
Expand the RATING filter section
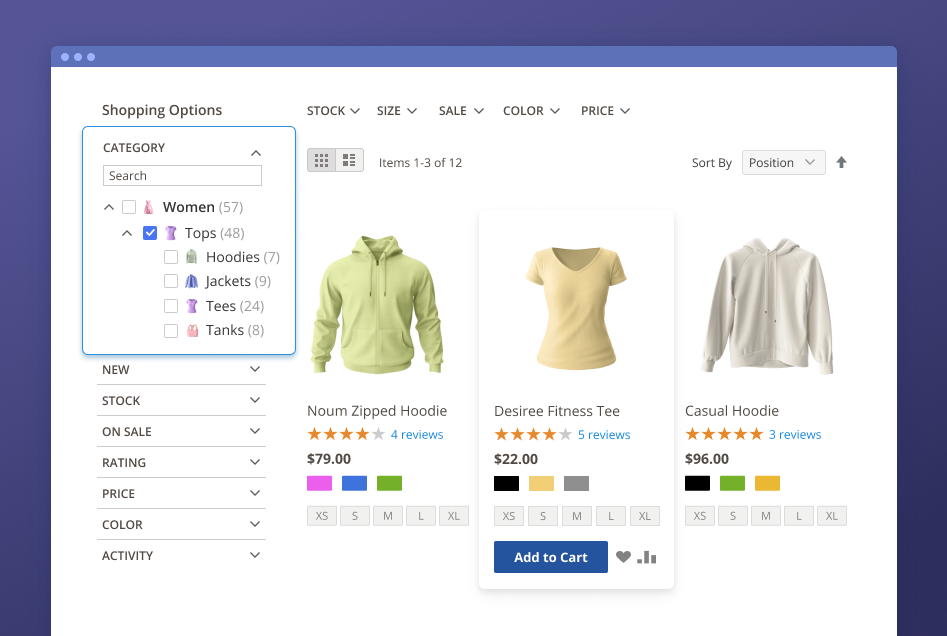click(x=181, y=463)
